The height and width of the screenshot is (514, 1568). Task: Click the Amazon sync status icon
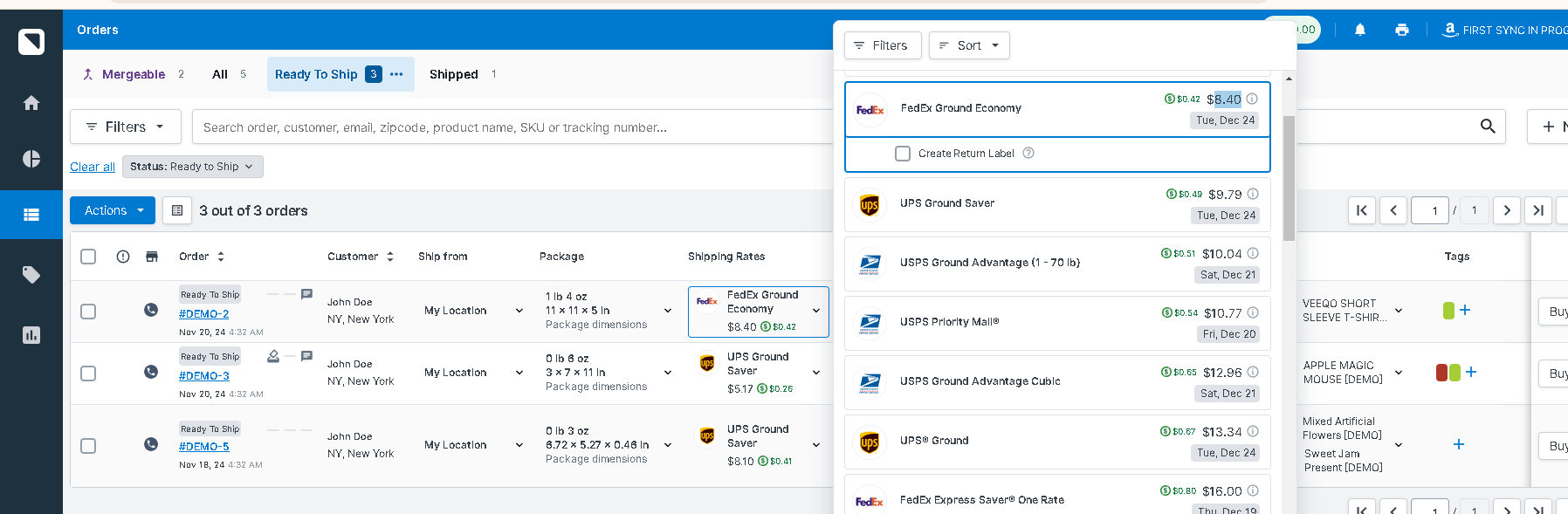click(1450, 30)
